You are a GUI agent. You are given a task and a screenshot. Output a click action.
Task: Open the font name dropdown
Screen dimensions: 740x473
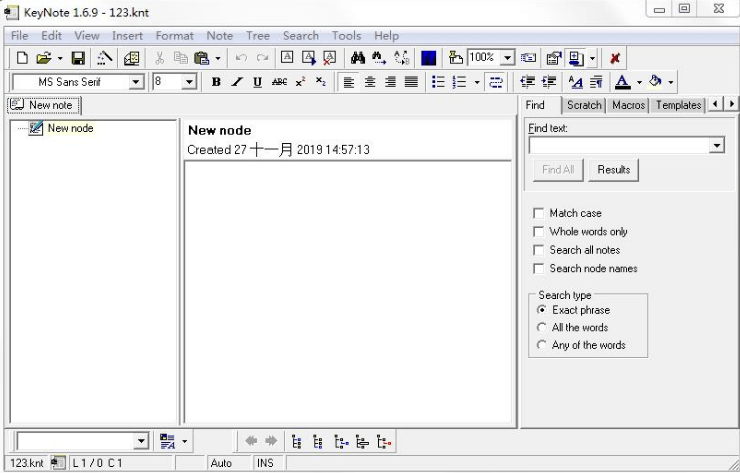click(136, 82)
